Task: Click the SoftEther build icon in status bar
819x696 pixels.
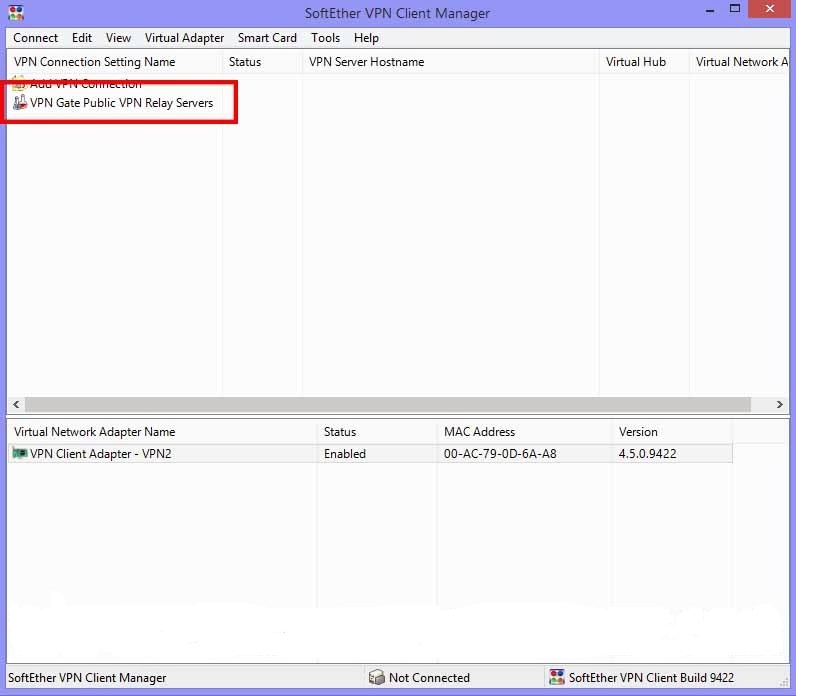Action: click(x=557, y=677)
